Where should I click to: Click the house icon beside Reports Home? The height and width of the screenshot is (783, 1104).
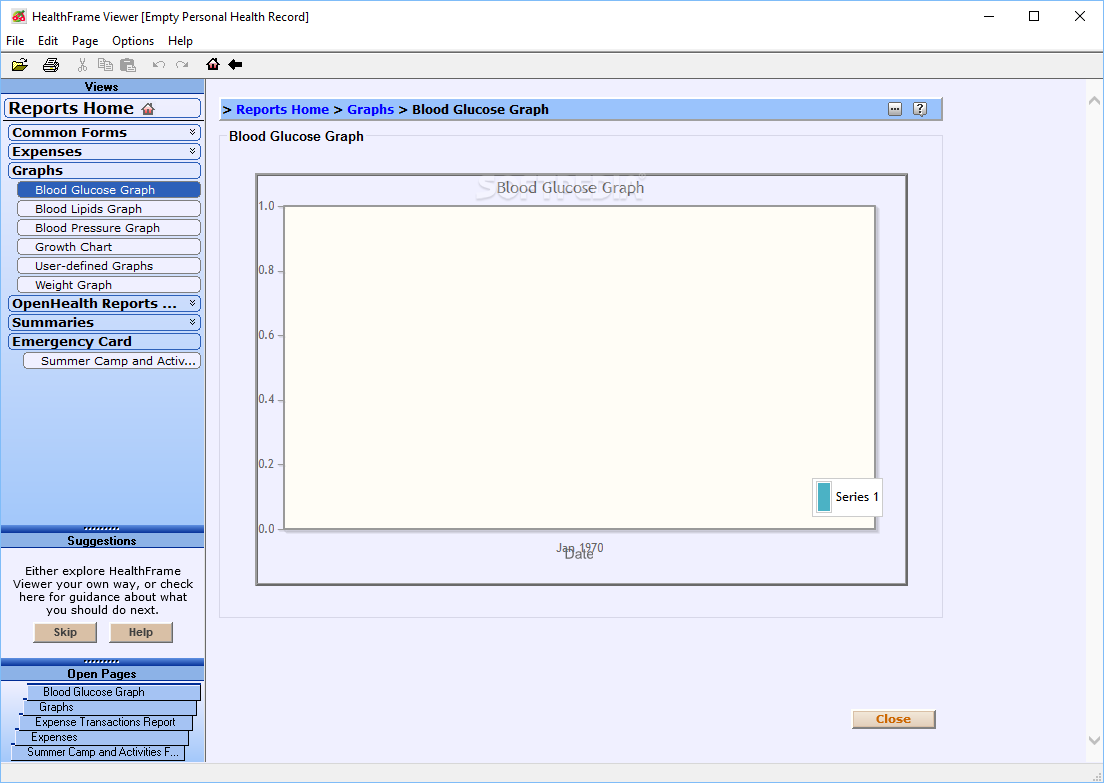tap(148, 108)
